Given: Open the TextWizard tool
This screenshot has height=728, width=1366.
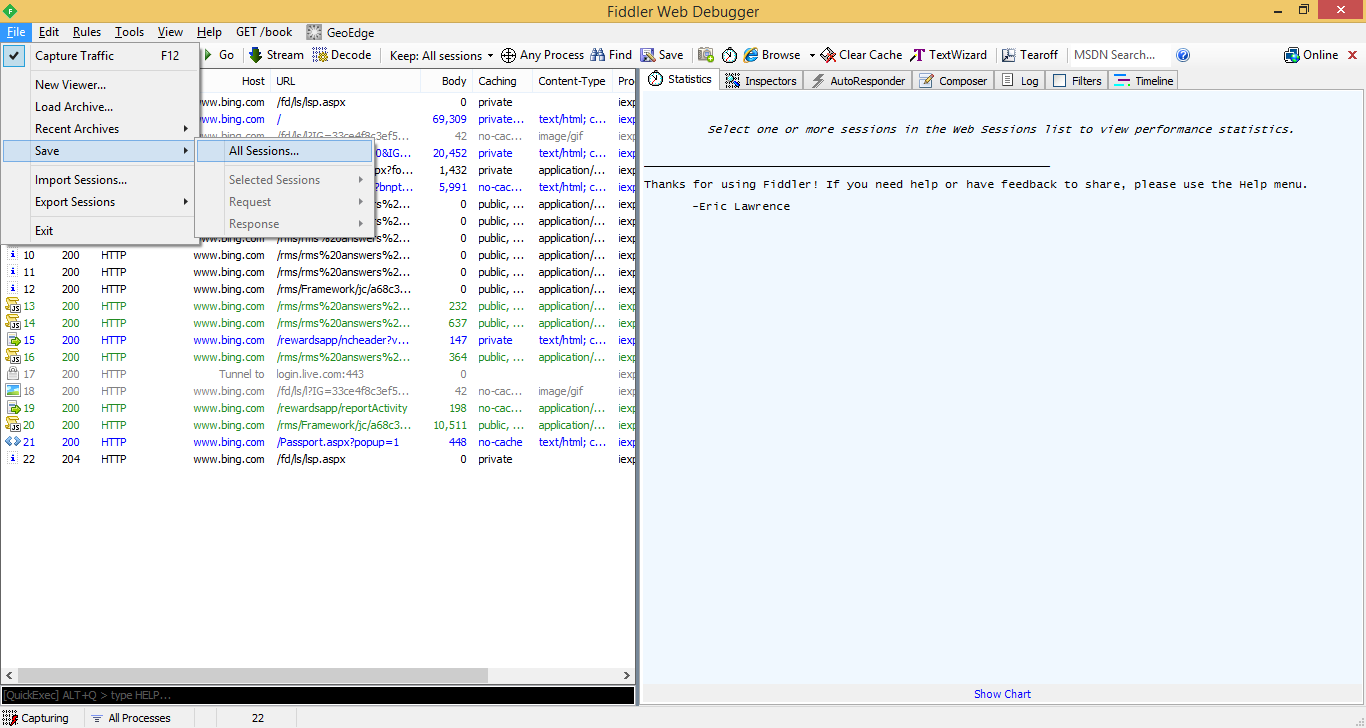Looking at the screenshot, I should coord(948,55).
